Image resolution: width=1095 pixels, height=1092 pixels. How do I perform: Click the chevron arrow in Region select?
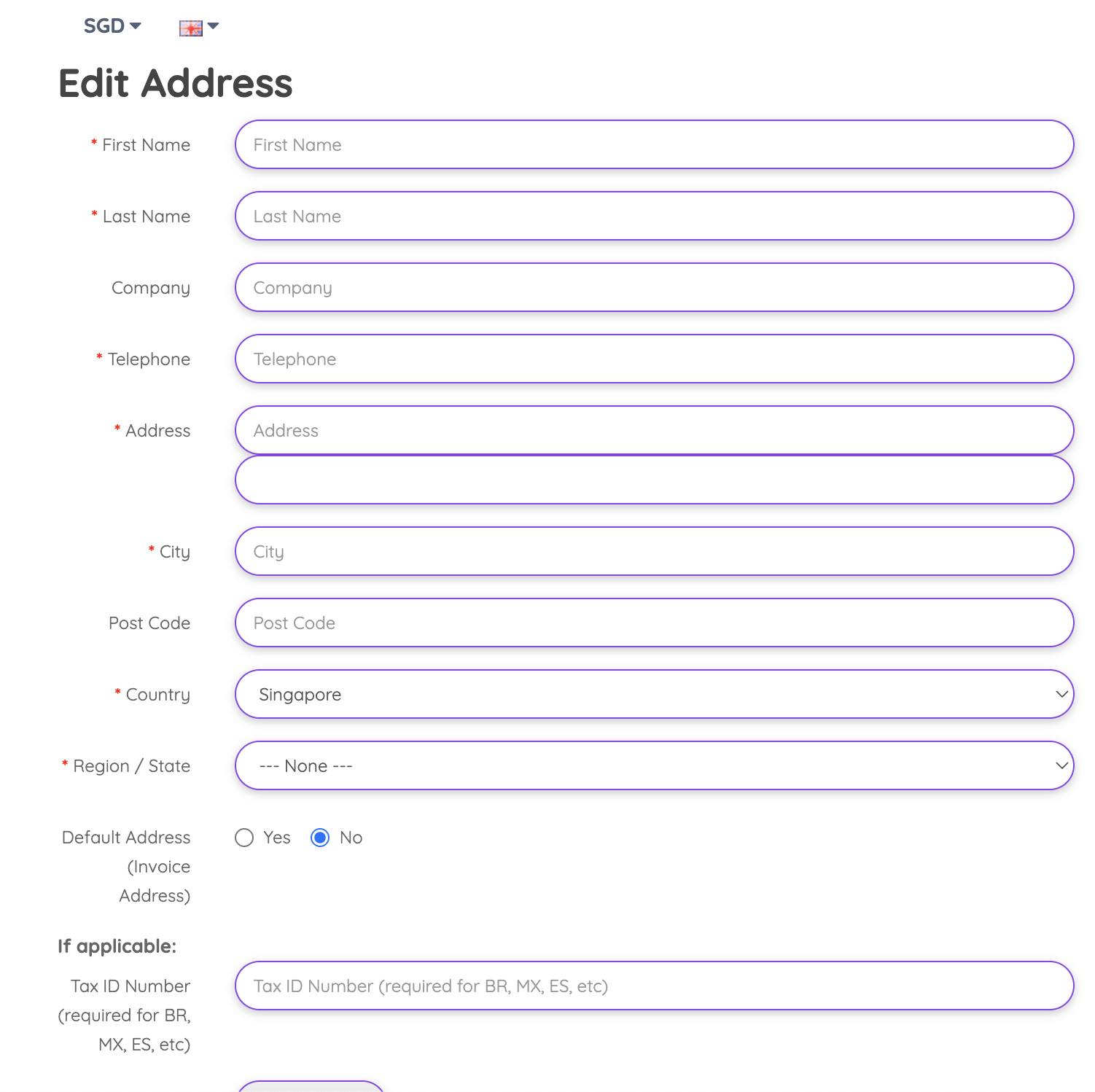point(1061,765)
